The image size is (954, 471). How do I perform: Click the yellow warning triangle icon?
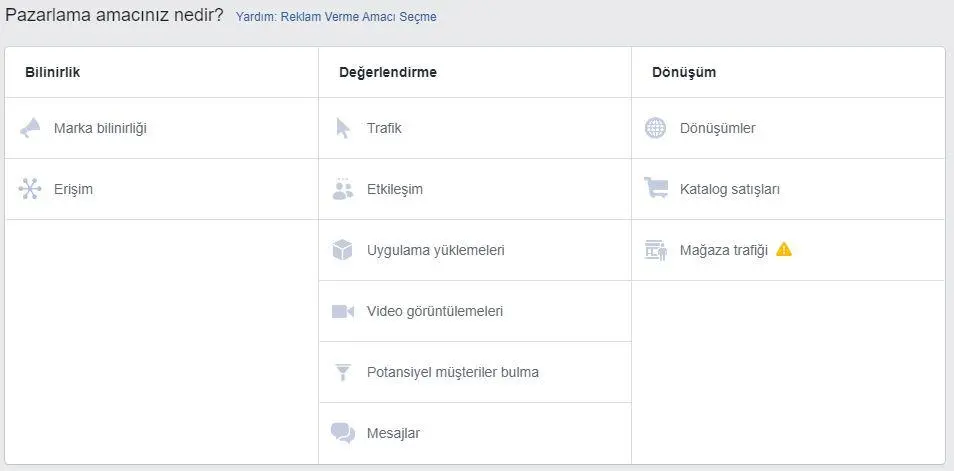click(784, 249)
